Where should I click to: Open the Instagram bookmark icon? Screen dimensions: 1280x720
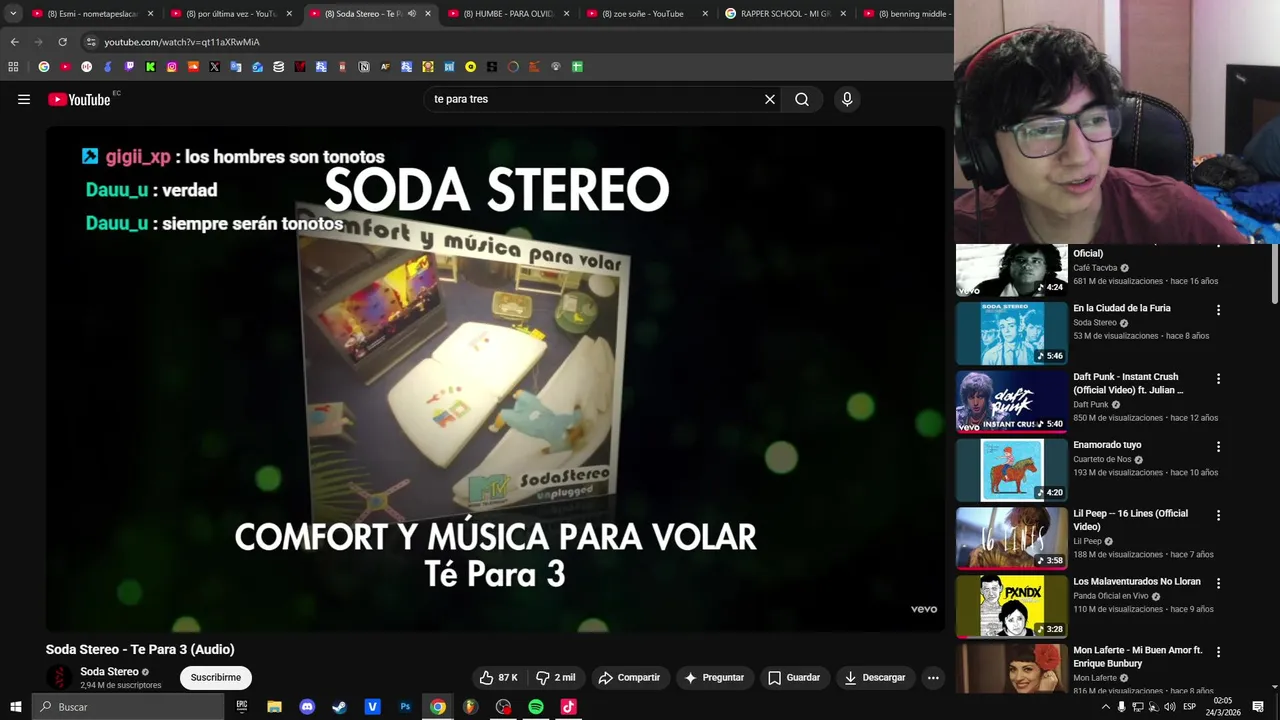172,67
